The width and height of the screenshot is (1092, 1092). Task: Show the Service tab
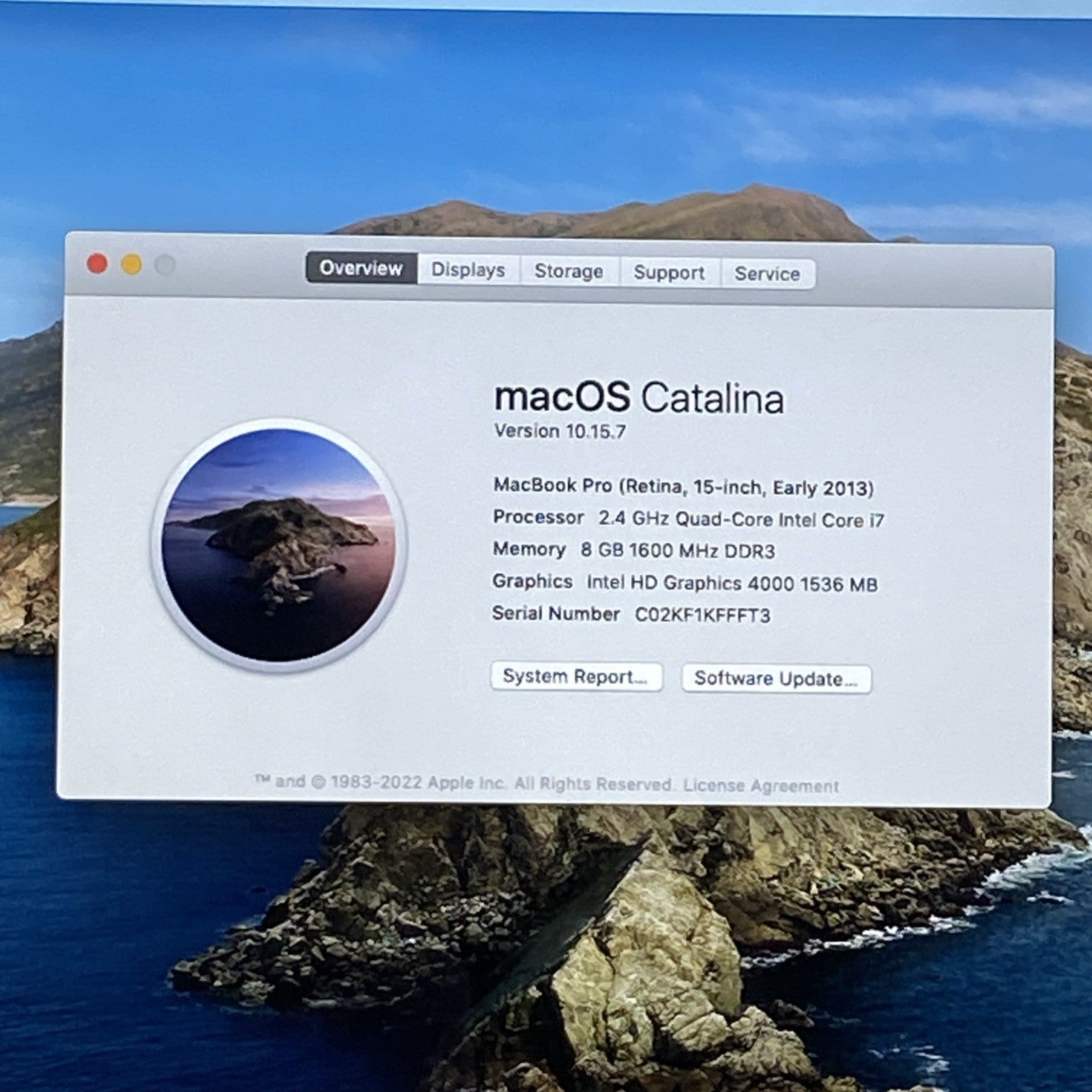pyautogui.click(x=767, y=274)
